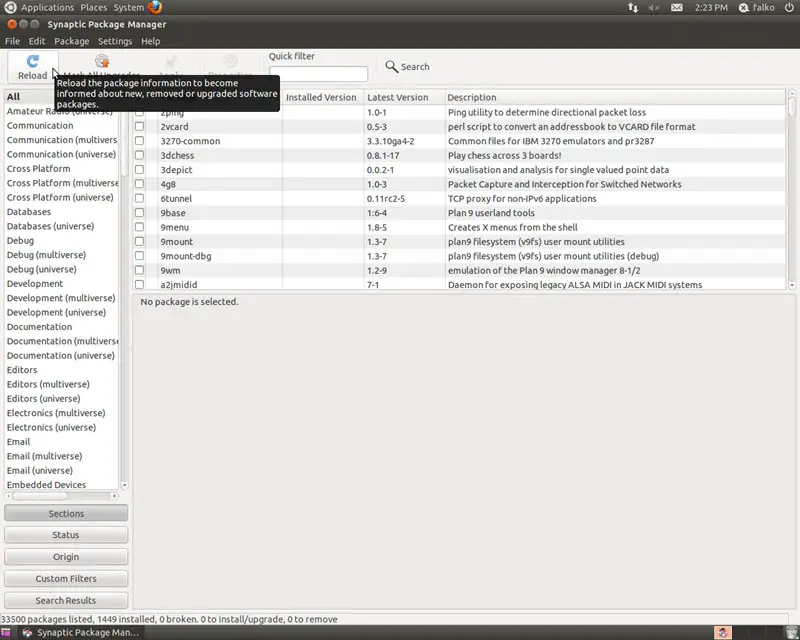Image resolution: width=800 pixels, height=640 pixels.
Task: Click the package list vertical scrollbar
Action: [792, 190]
